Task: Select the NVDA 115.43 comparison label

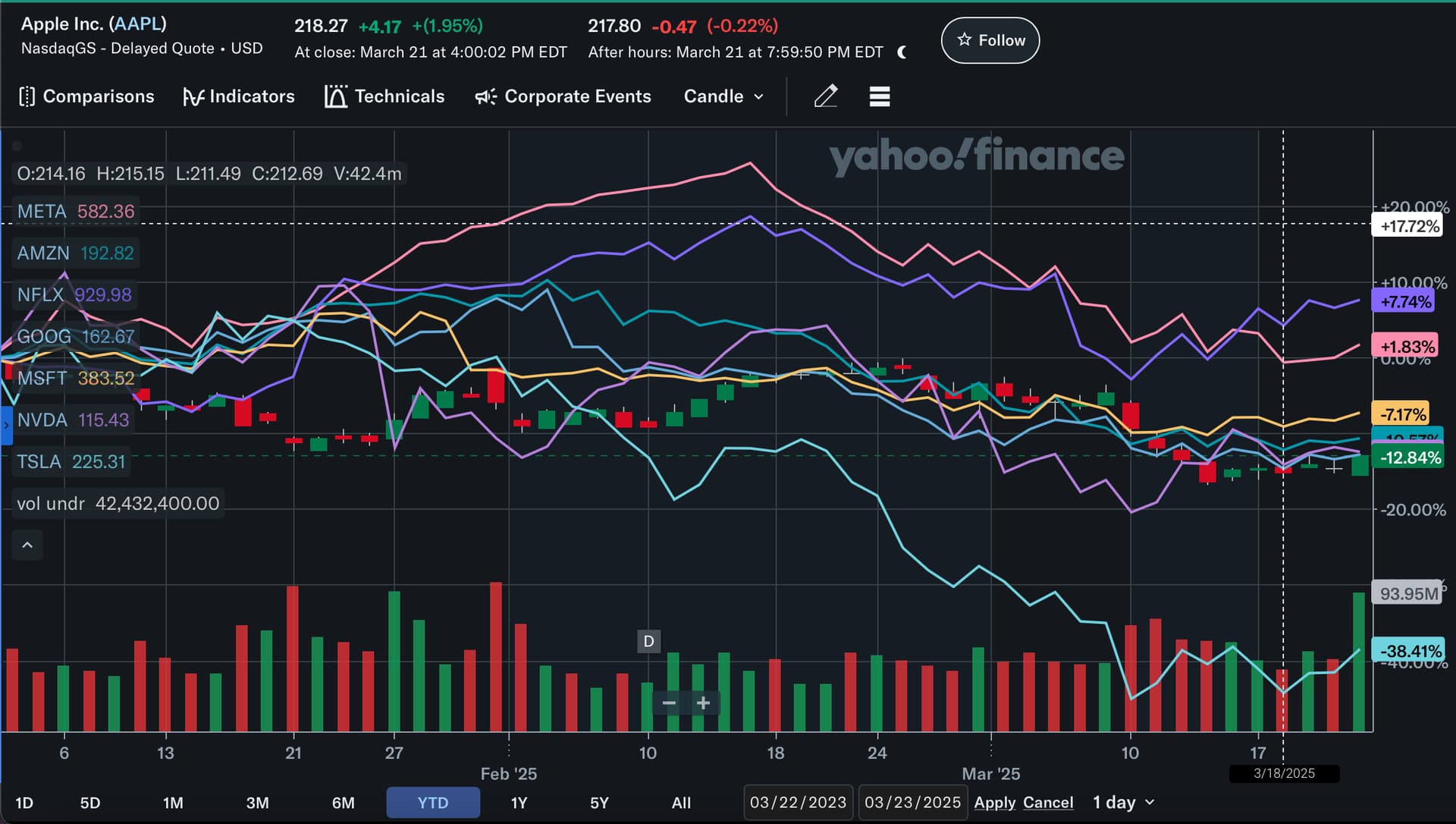Action: (73, 420)
